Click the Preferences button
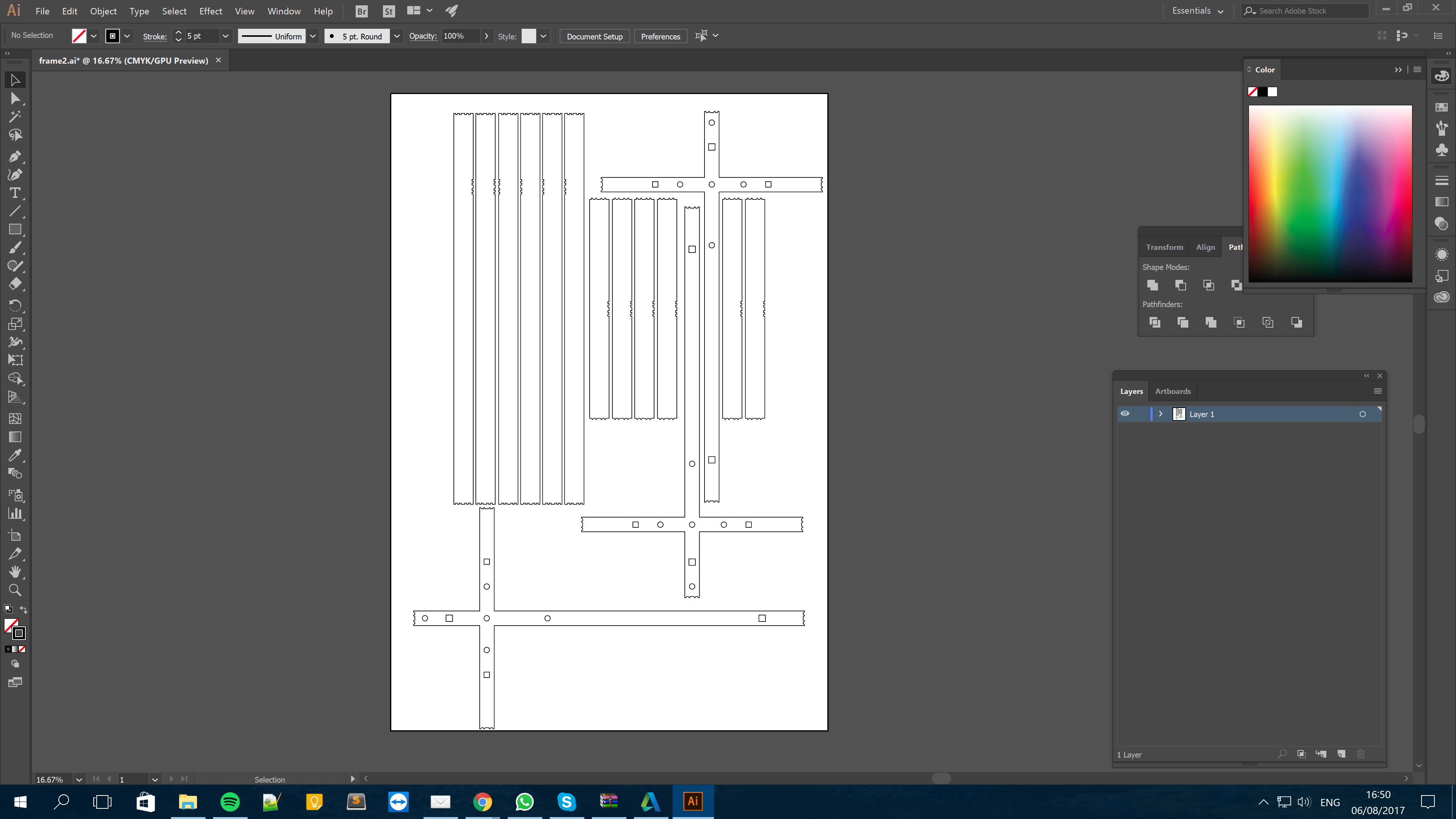 pyautogui.click(x=661, y=36)
